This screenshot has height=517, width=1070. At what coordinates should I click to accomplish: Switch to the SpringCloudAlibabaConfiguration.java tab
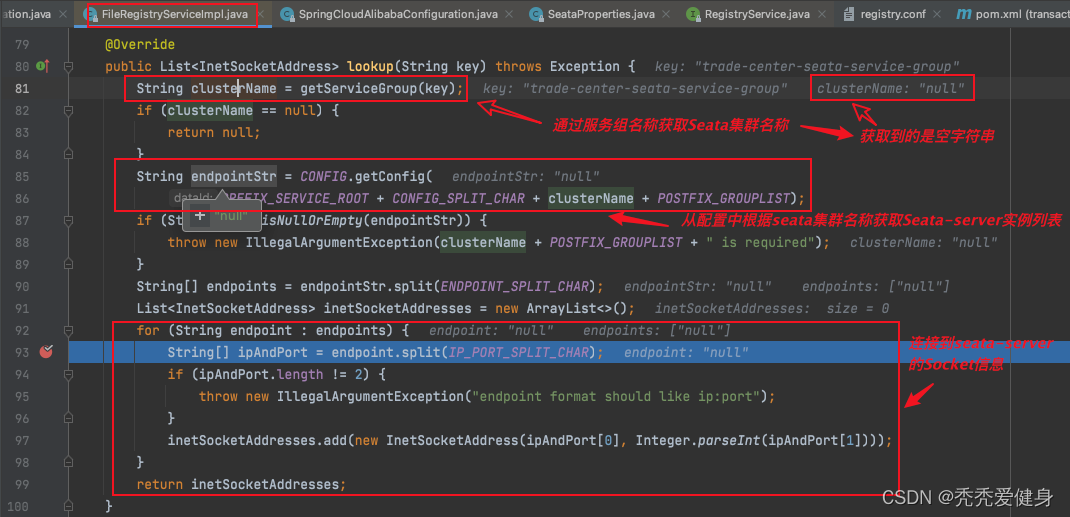(395, 15)
